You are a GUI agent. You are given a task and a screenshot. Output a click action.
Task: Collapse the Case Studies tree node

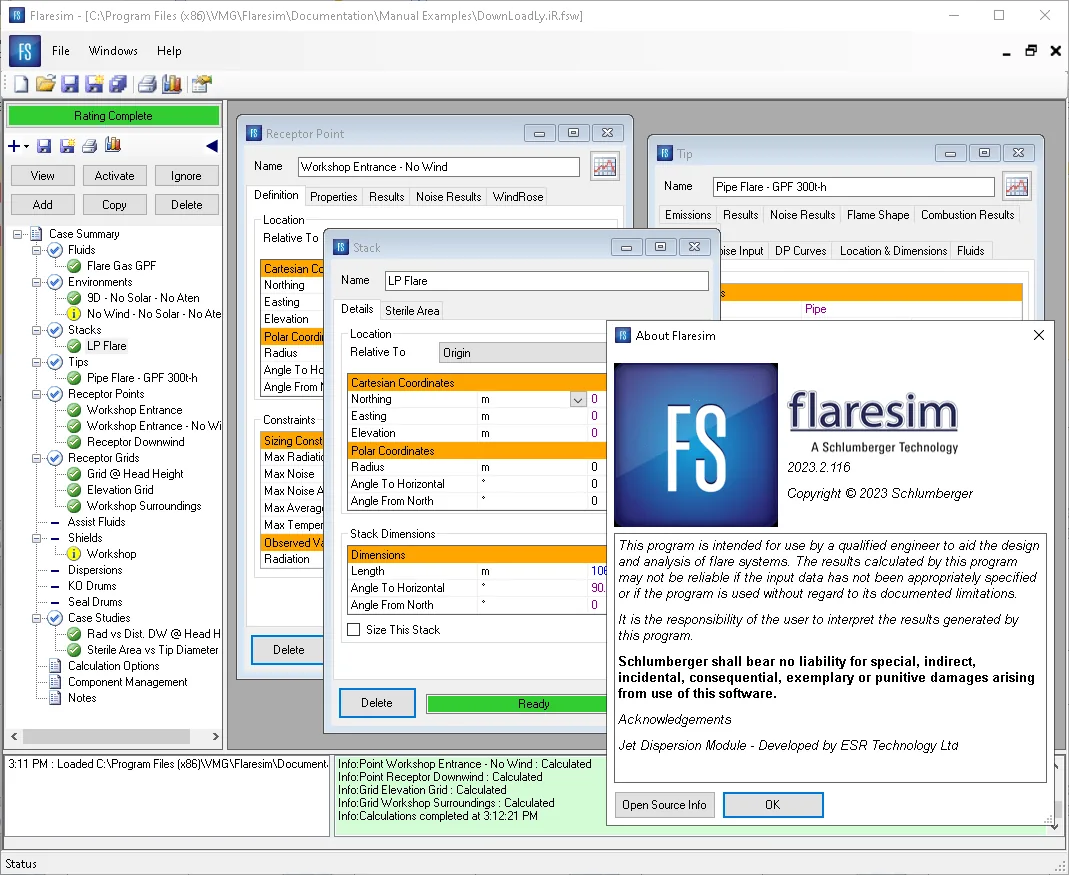point(37,618)
